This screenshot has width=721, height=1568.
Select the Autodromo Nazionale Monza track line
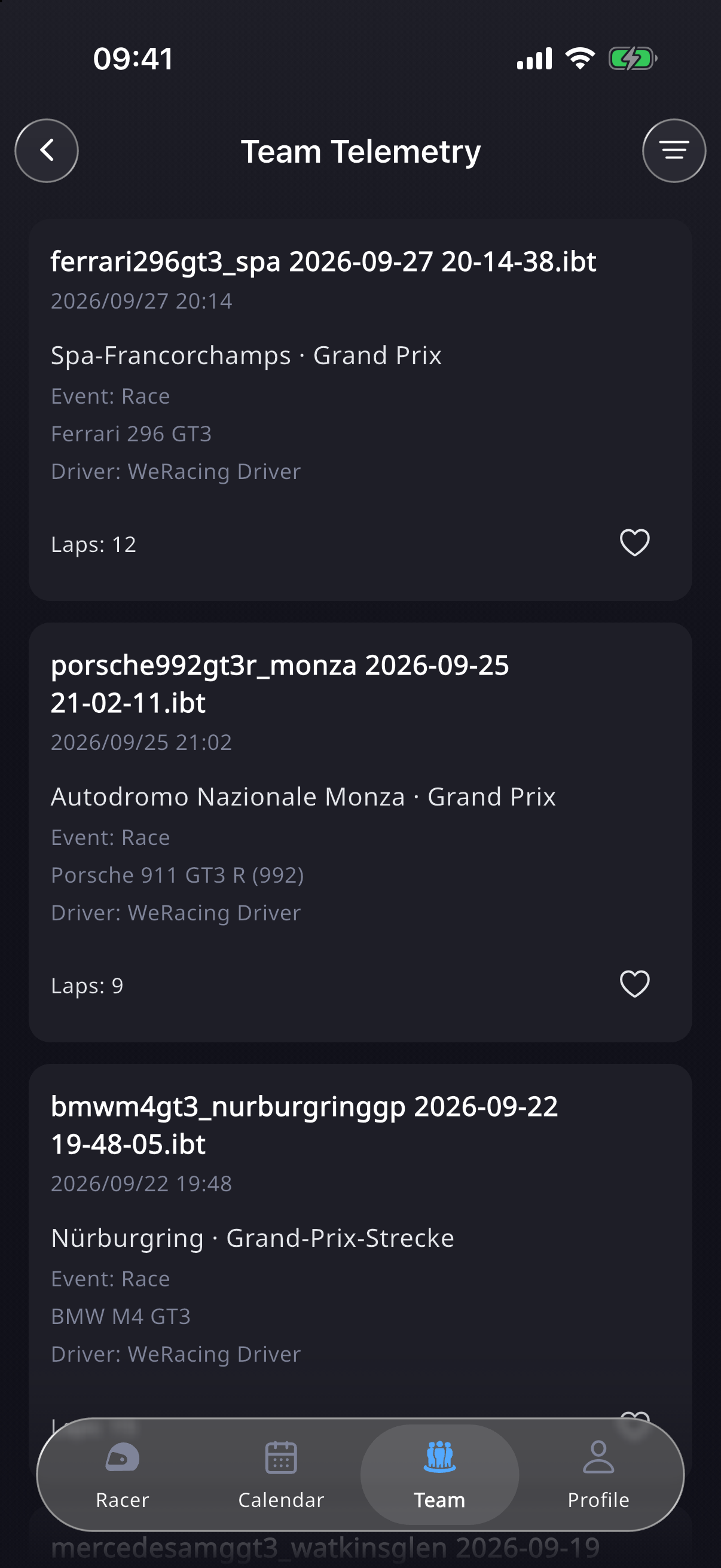click(x=303, y=797)
